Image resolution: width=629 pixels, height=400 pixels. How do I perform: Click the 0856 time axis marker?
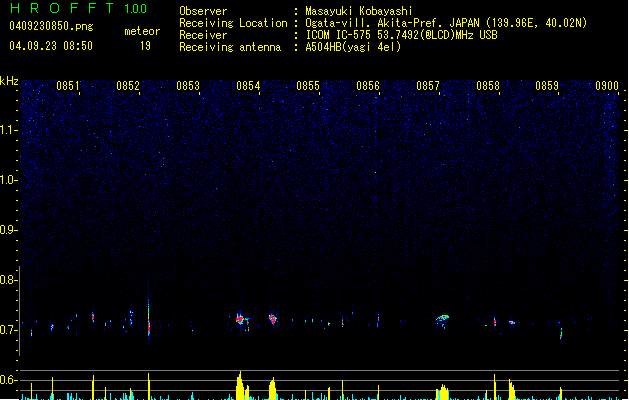pyautogui.click(x=368, y=86)
